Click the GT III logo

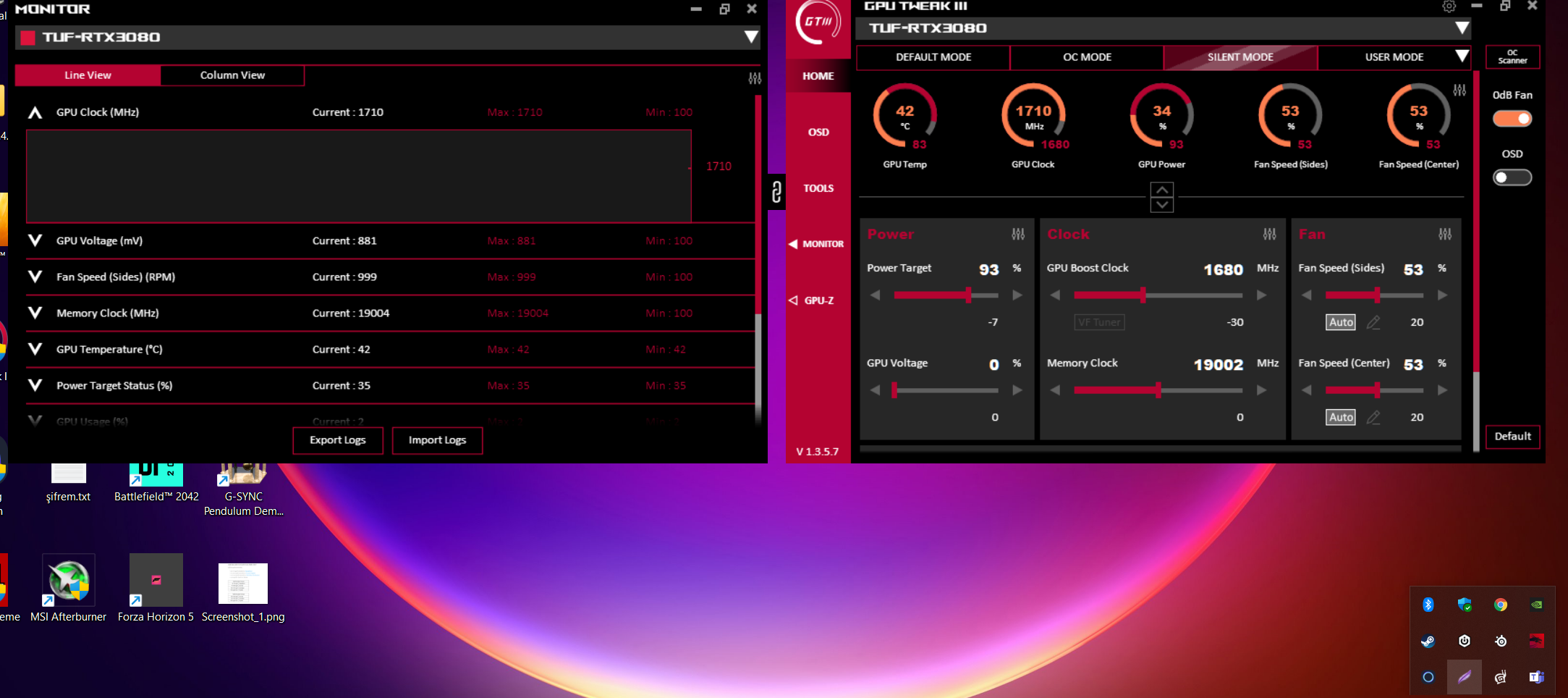point(818,22)
